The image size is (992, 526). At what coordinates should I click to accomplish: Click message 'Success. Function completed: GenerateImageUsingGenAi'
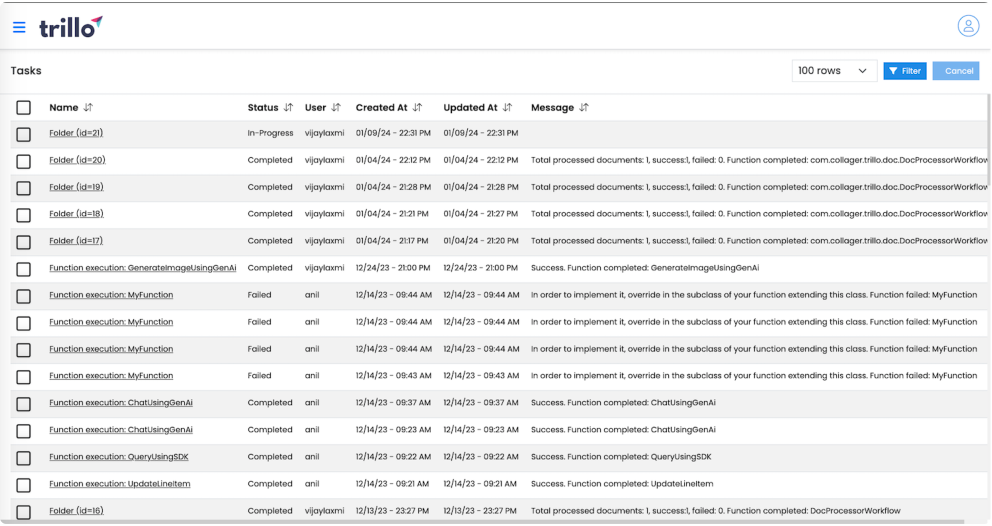pos(645,268)
